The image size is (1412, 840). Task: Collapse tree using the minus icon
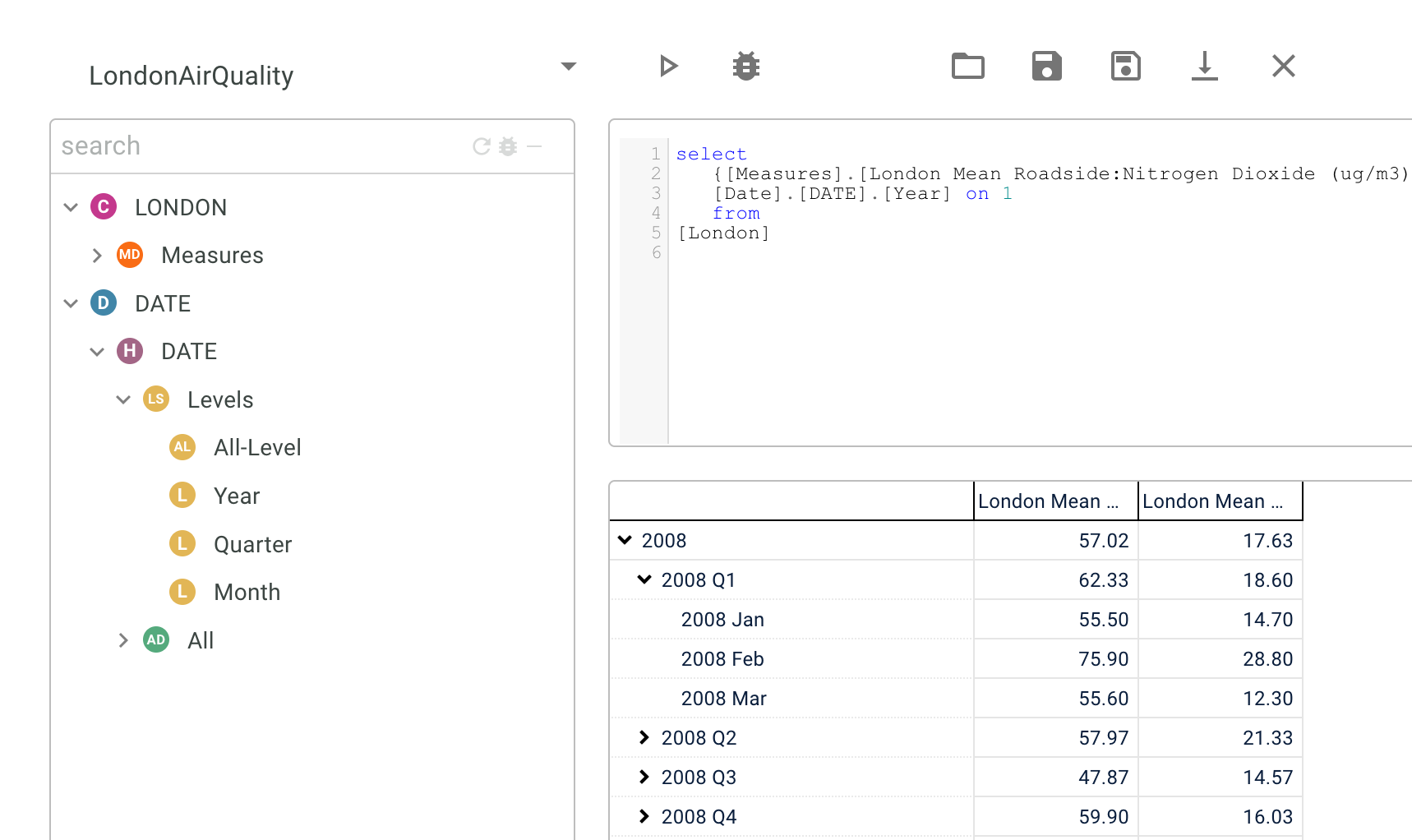[534, 146]
